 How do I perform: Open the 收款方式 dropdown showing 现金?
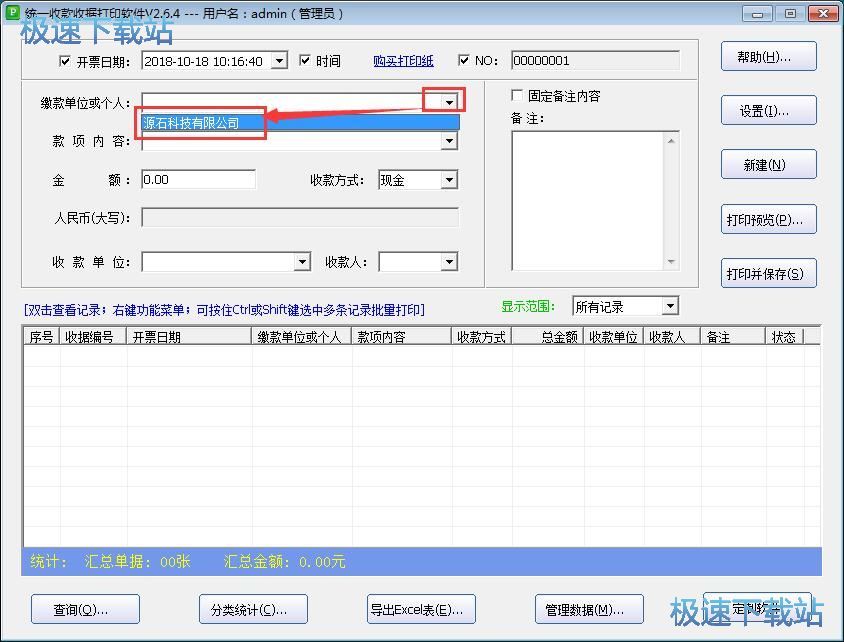tap(449, 180)
